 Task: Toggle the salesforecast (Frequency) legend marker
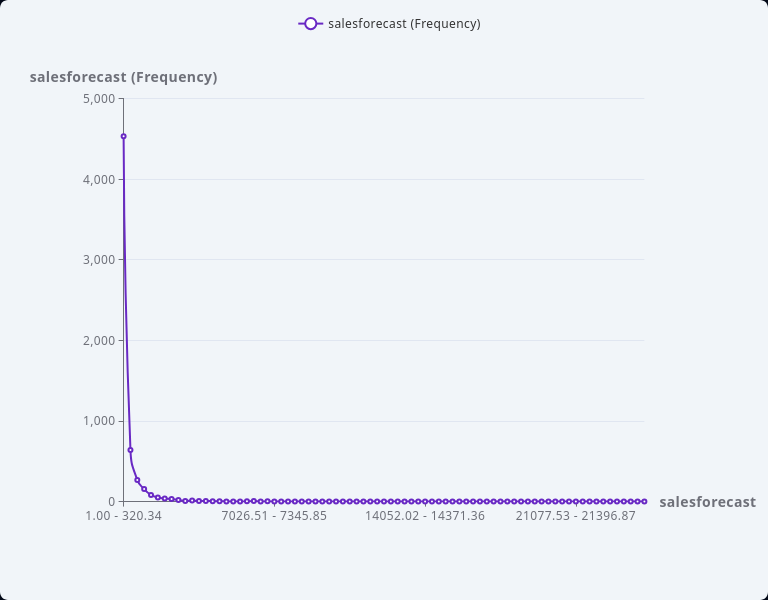310,24
